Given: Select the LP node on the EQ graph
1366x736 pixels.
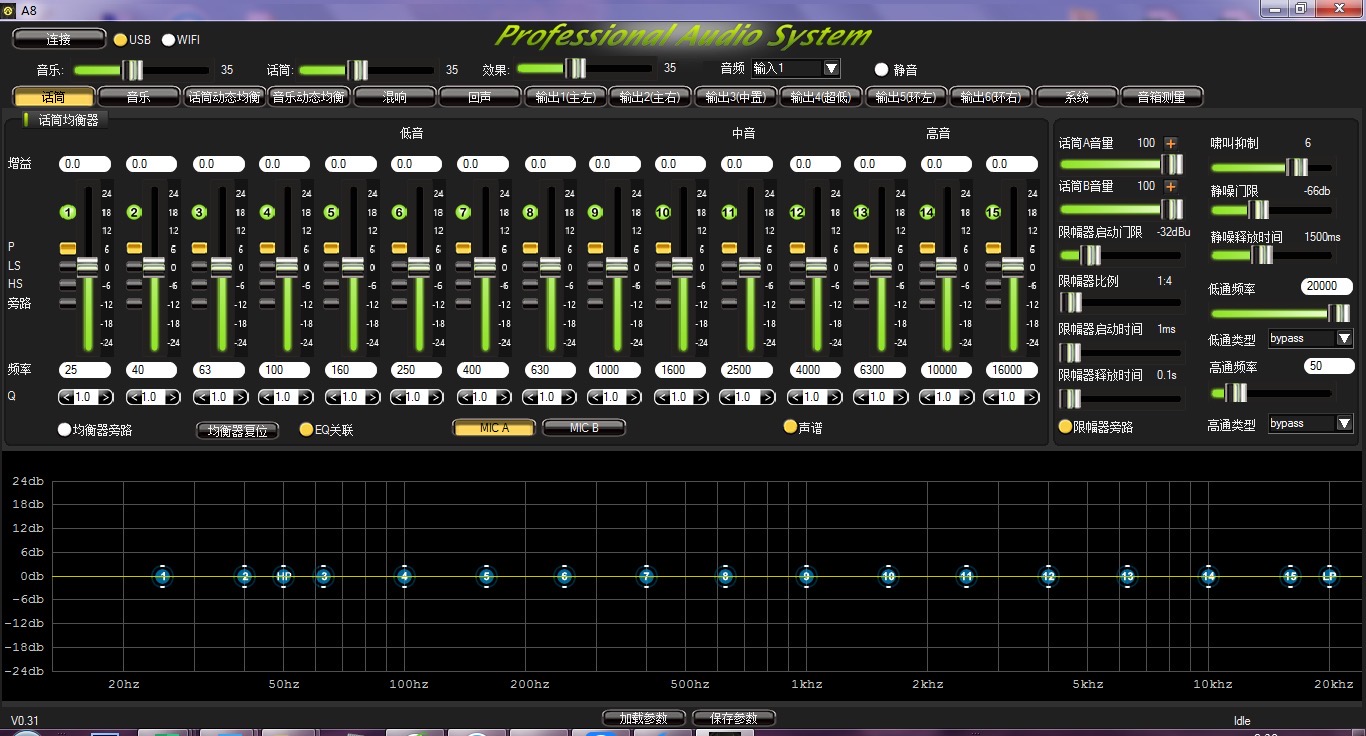Looking at the screenshot, I should tap(1329, 576).
